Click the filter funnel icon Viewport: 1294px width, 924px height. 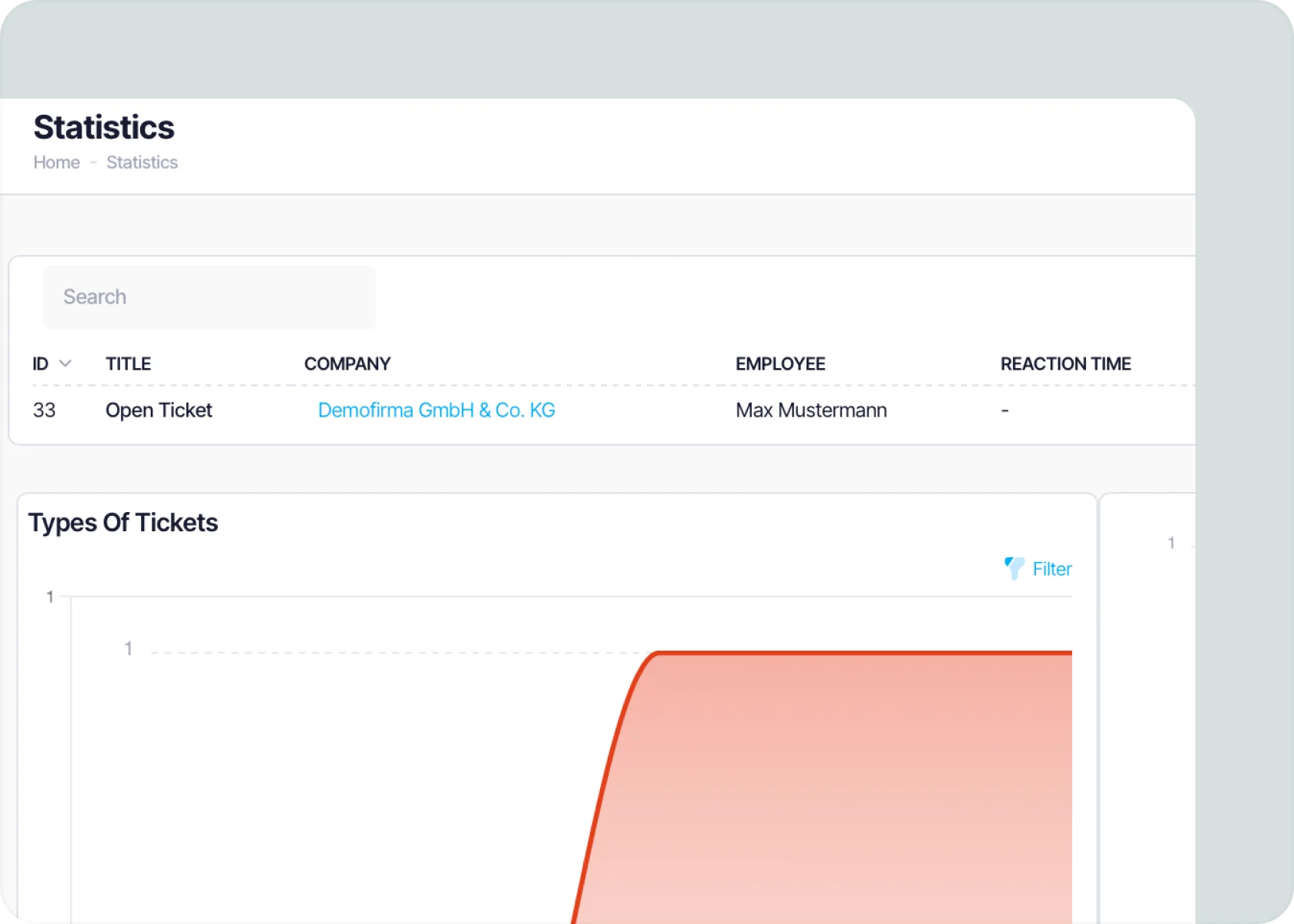[1014, 568]
